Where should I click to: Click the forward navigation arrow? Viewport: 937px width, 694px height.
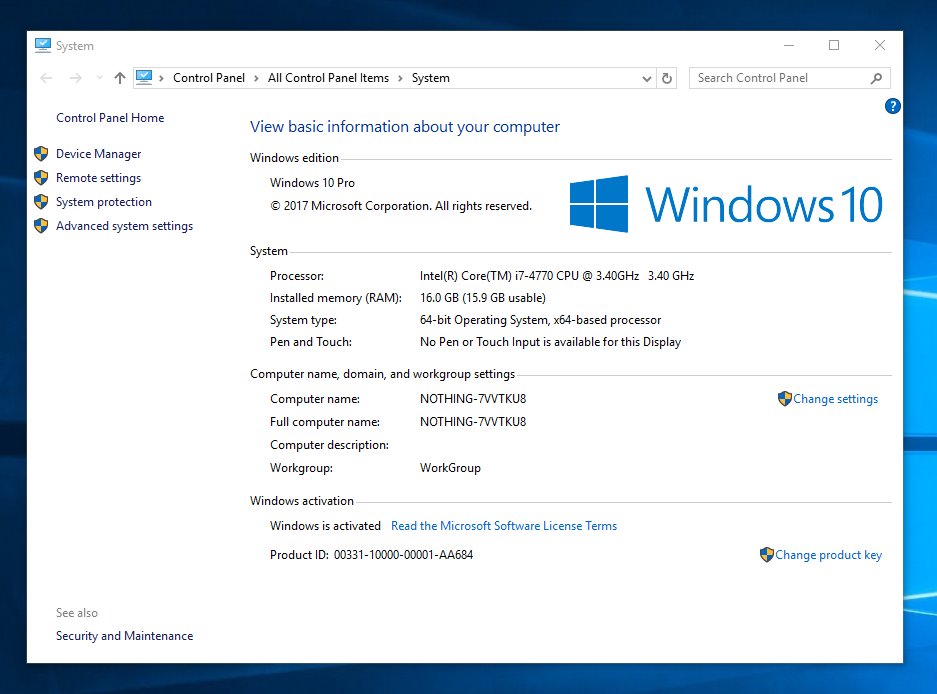75,78
